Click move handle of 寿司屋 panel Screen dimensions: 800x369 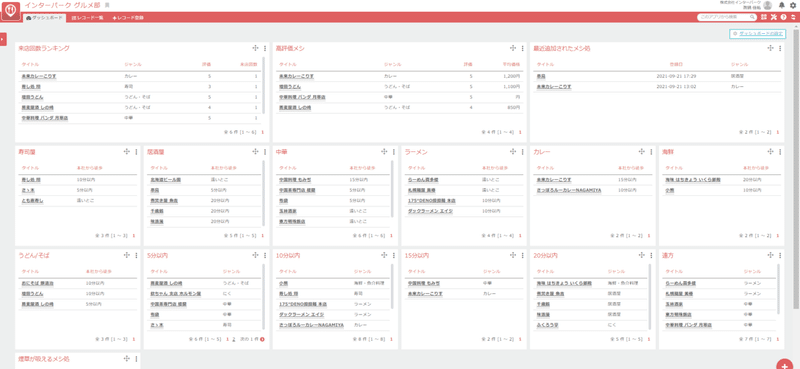coord(127,152)
